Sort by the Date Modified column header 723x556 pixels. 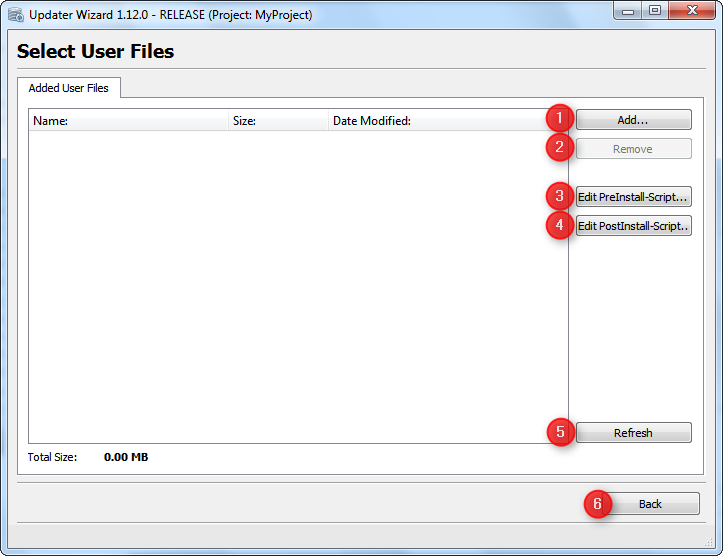click(440, 121)
